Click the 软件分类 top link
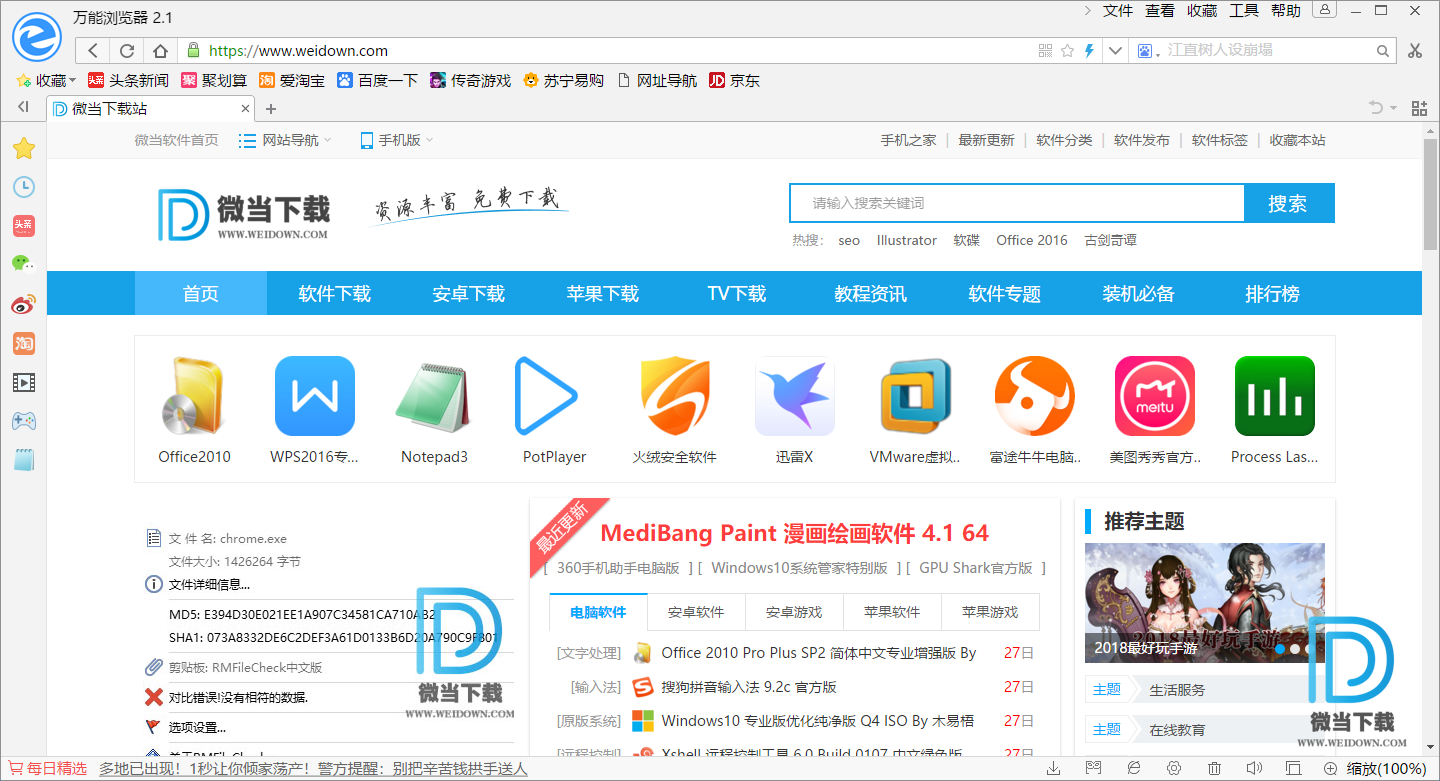The height and width of the screenshot is (781, 1440). click(1064, 140)
